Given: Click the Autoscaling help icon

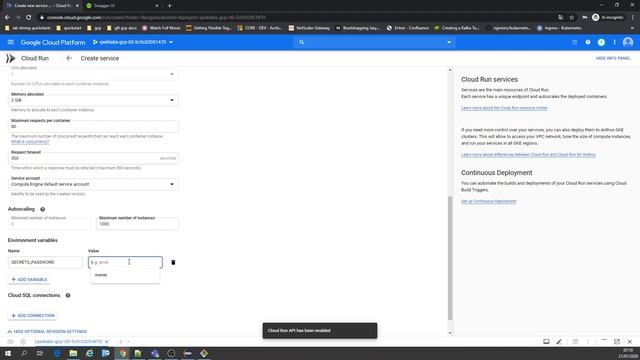Looking at the screenshot, I should coord(42,209).
